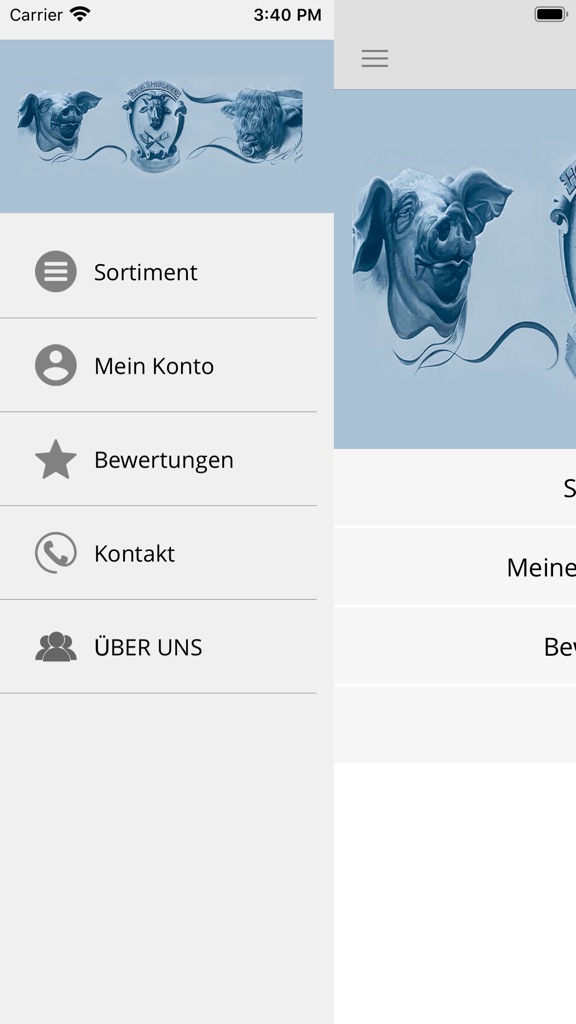Image resolution: width=576 pixels, height=1024 pixels.
Task: Tap the battery status icon
Action: 551,14
